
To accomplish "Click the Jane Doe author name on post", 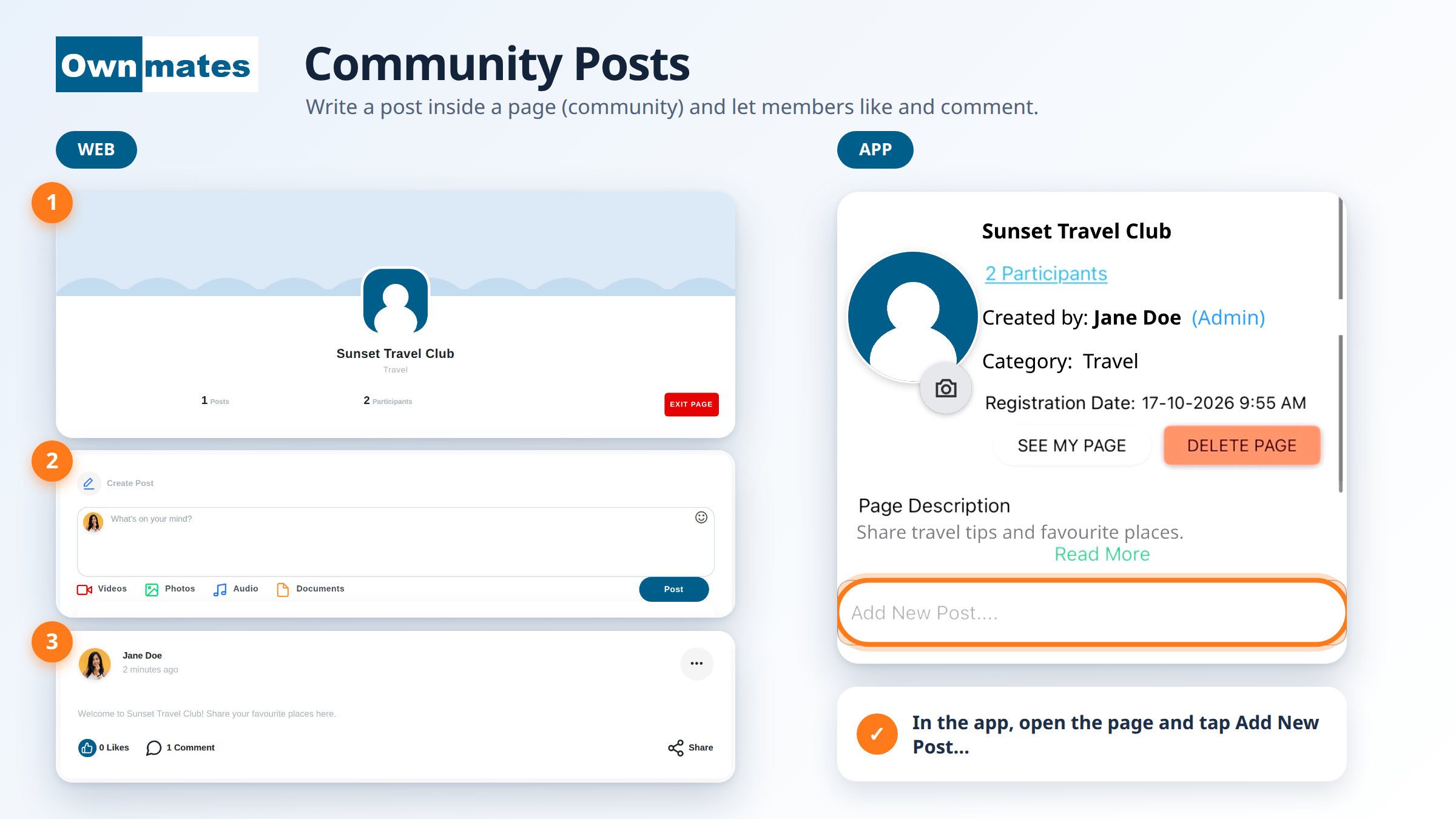I will [x=143, y=656].
